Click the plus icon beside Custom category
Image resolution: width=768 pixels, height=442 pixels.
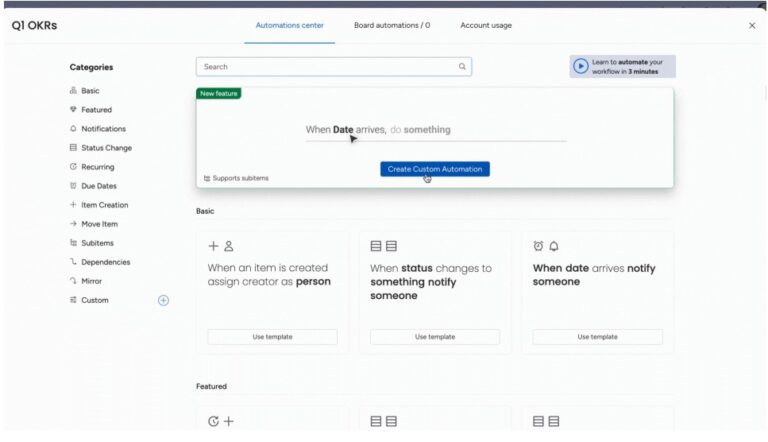(x=164, y=300)
